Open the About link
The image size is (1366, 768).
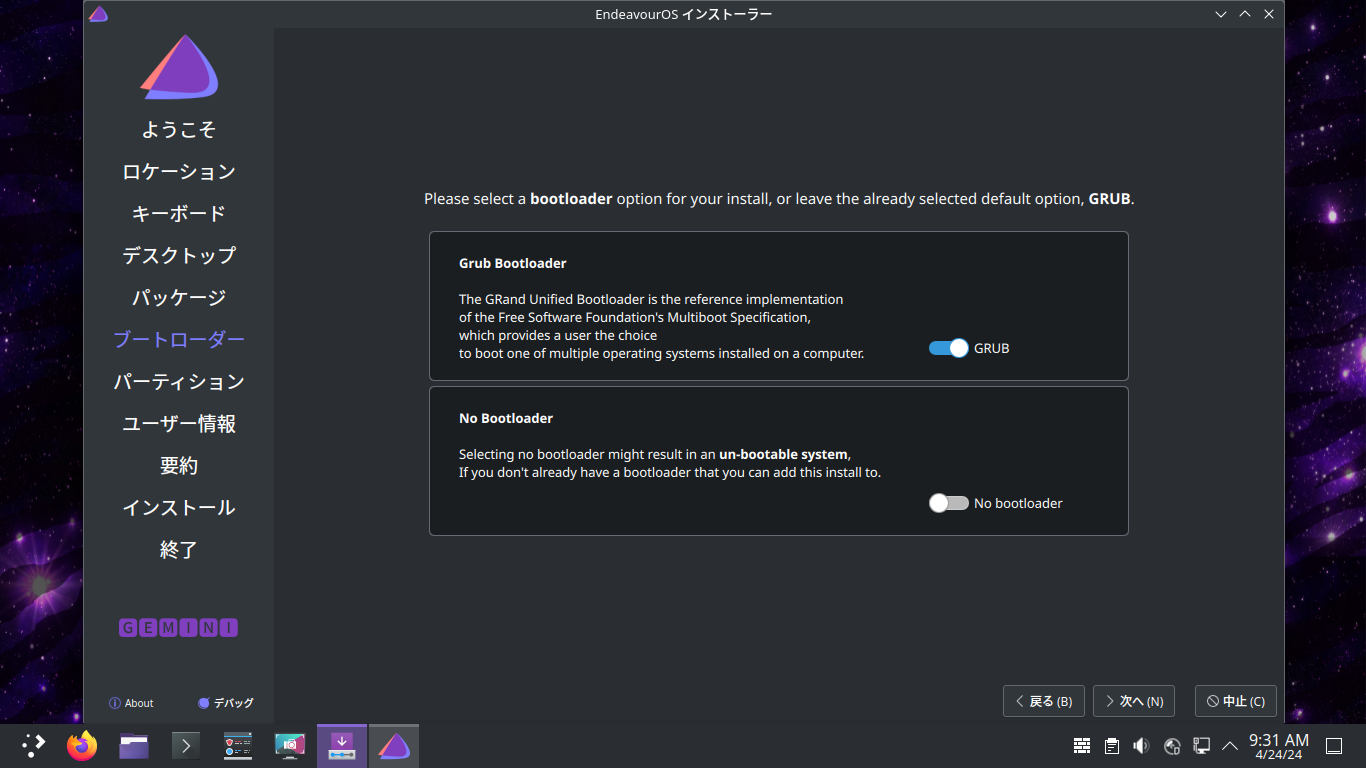pyautogui.click(x=131, y=703)
